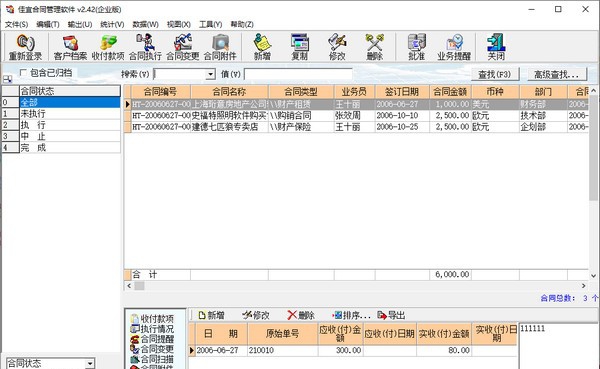Select 合同扫描 in lower left list
The height and width of the screenshot is (369, 600).
point(152,359)
